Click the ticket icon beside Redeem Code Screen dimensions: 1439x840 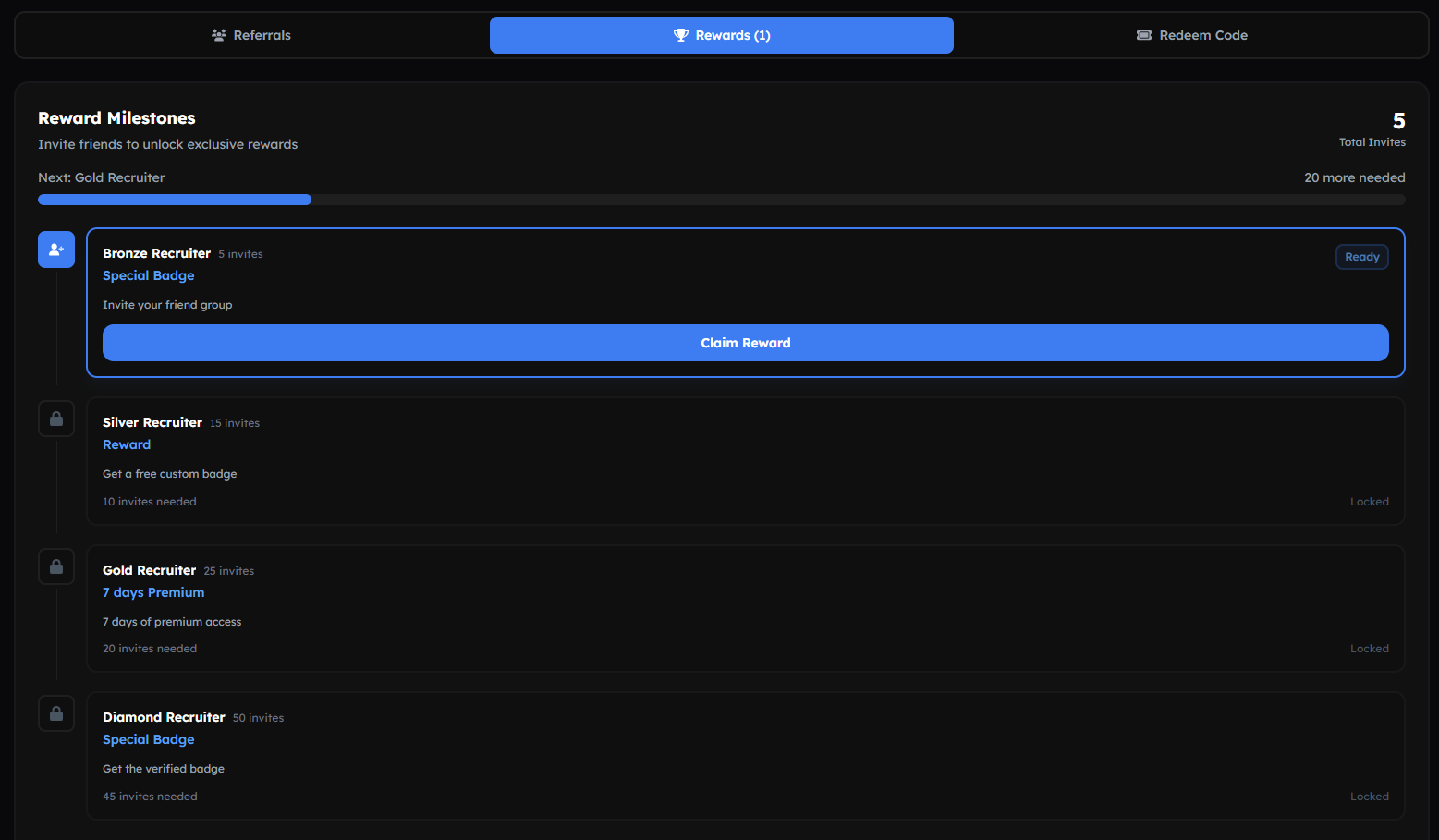click(x=1144, y=35)
